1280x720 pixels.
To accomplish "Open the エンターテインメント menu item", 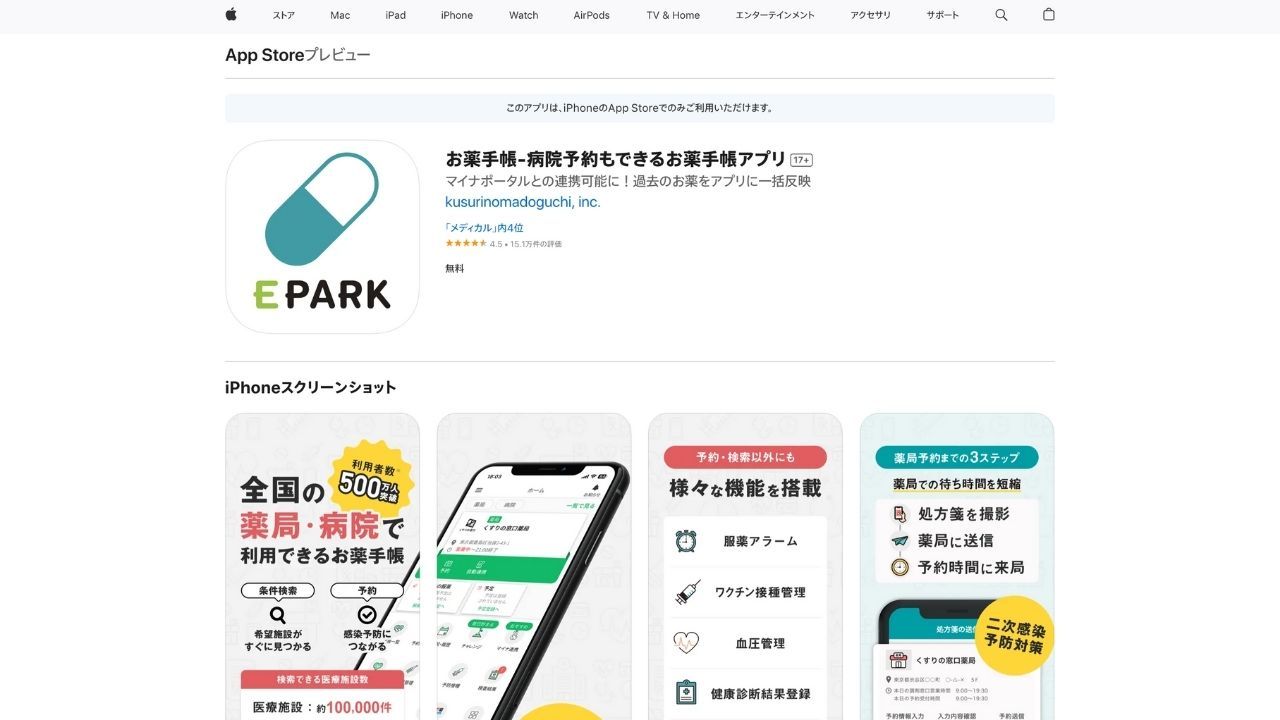I will (x=775, y=15).
